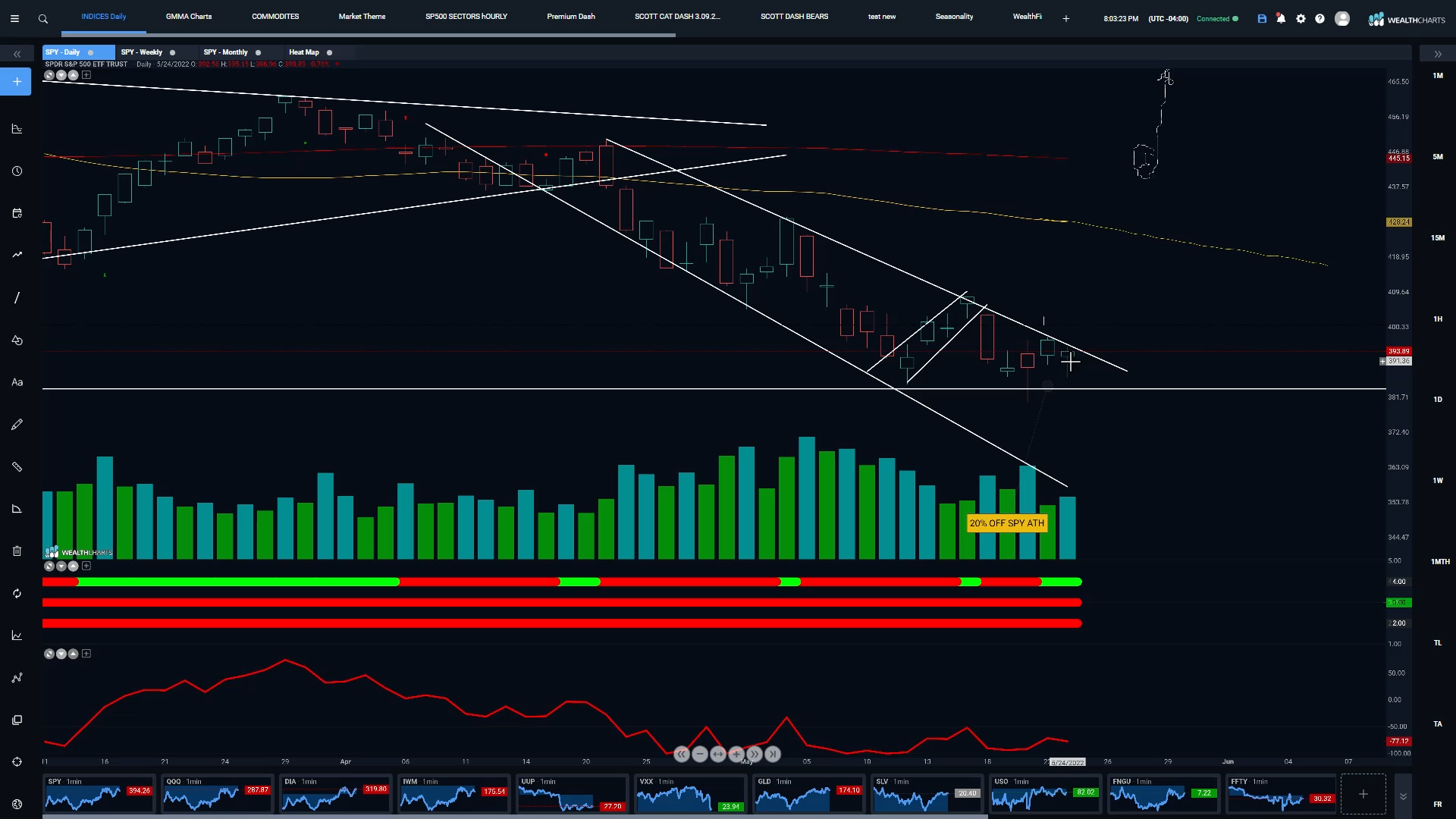The image size is (1456, 819).
Task: Click the chart zoom in plus button
Action: click(736, 754)
